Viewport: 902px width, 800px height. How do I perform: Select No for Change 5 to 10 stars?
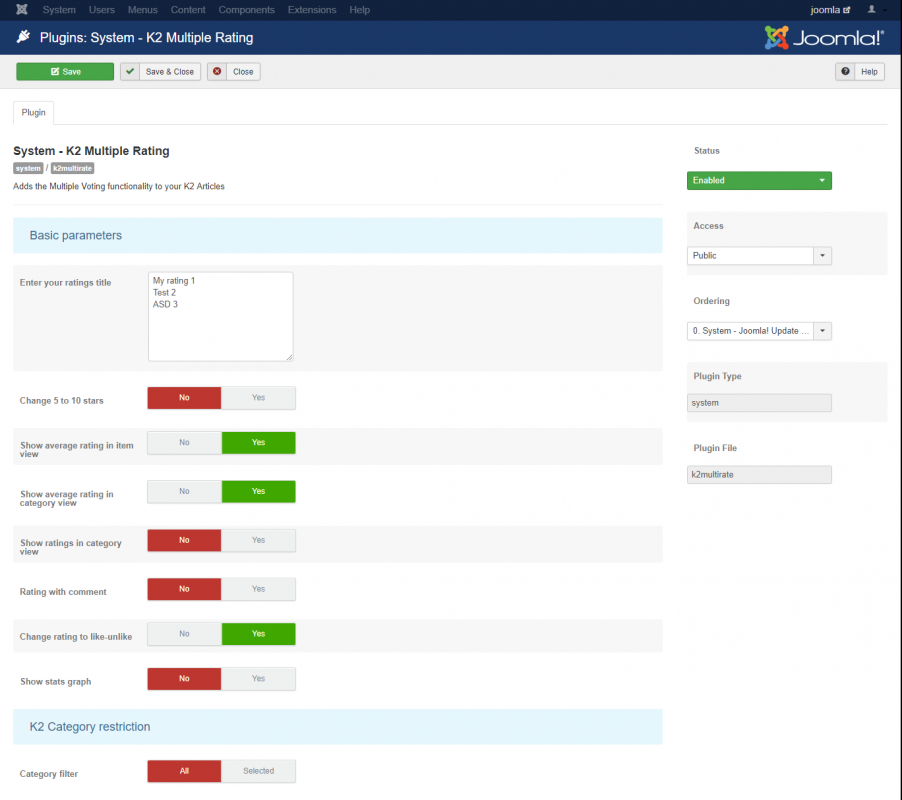point(184,398)
